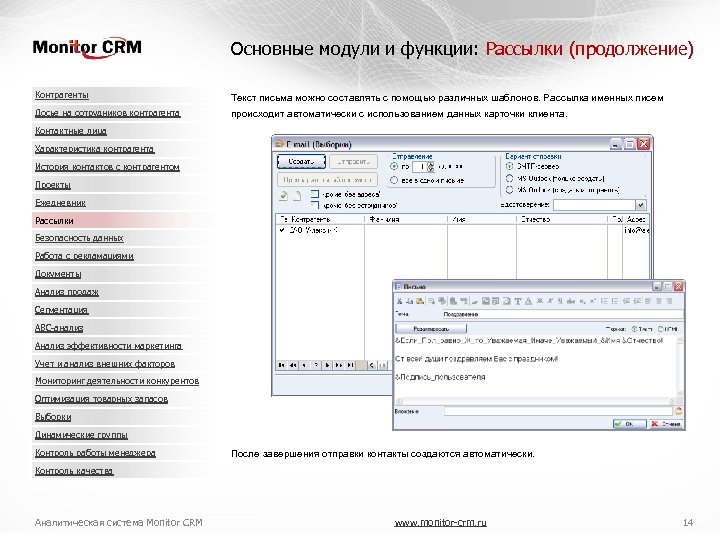Click the large T font icon

(518, 301)
